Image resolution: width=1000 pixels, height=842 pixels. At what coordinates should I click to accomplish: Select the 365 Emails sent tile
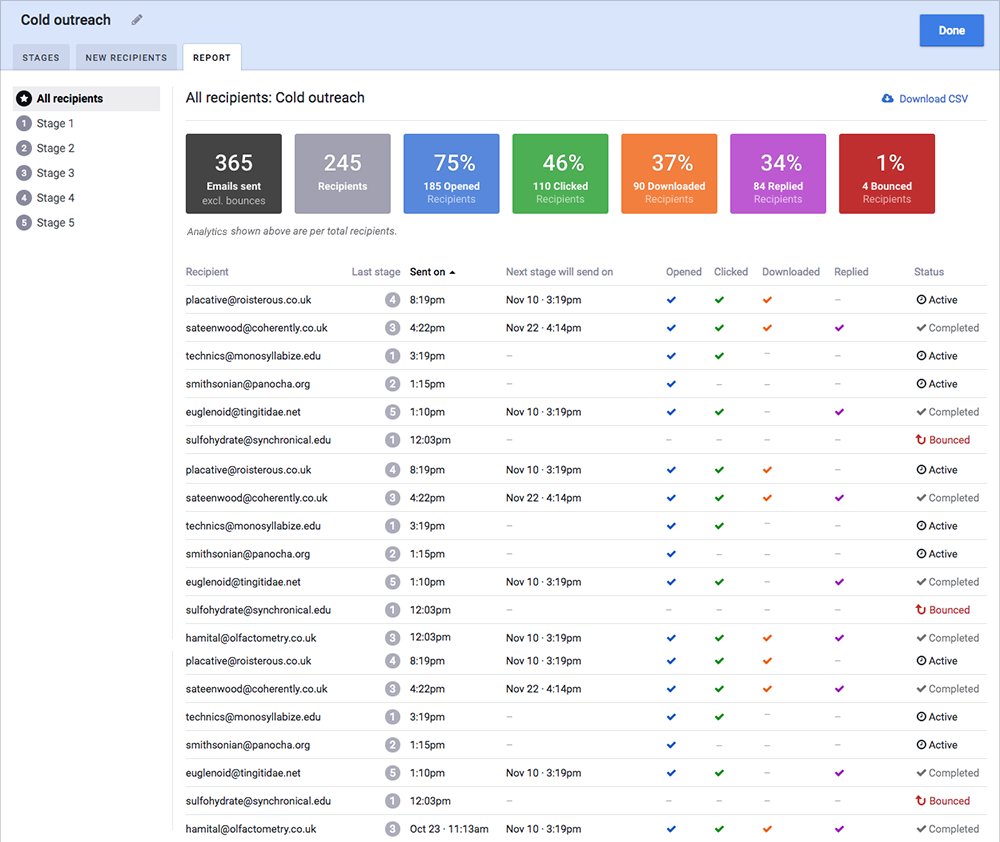[233, 174]
